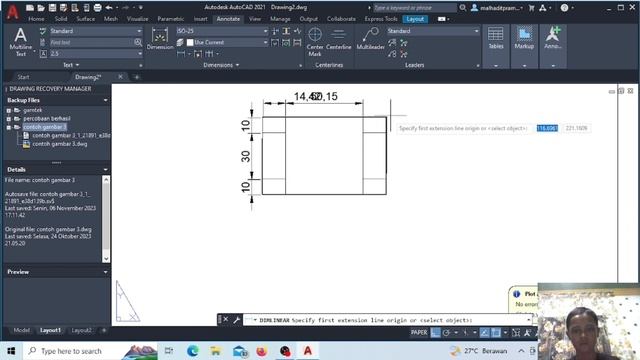Click the Autodesk App Store cart icon
Image resolution: width=640 pixels, height=360 pixels.
point(531,8)
